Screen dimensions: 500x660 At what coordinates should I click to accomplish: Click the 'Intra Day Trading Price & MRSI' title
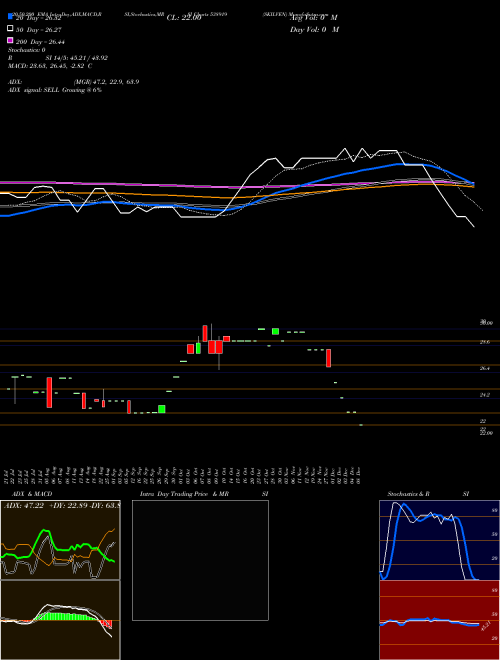(204, 494)
